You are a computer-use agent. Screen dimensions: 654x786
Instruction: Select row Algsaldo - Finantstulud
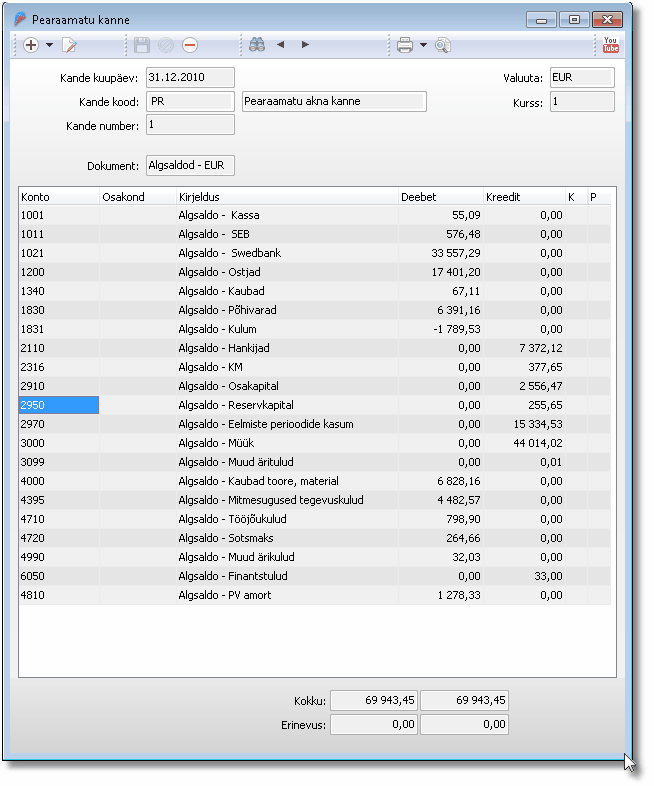[x=315, y=576]
